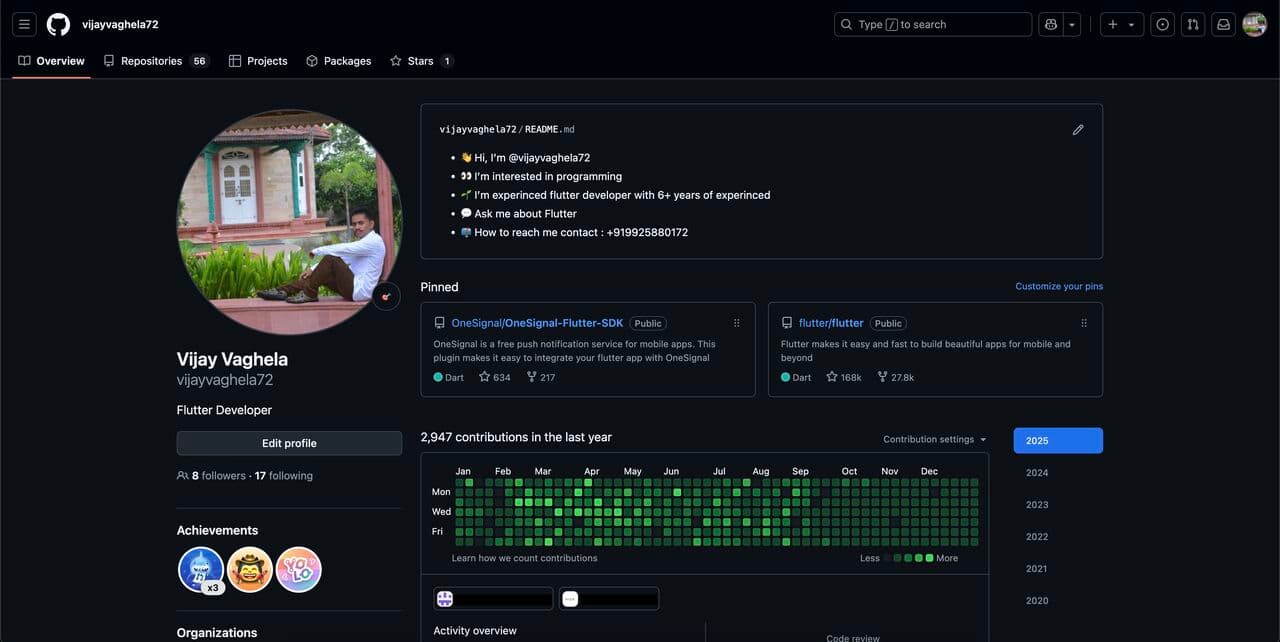Open Pull requests icon in the header

1193,24
